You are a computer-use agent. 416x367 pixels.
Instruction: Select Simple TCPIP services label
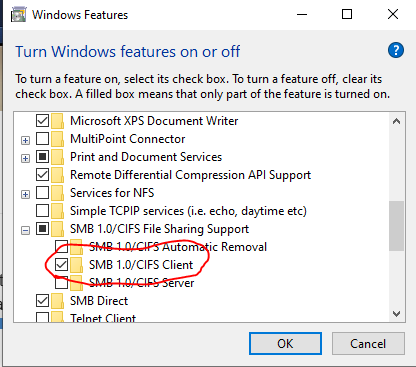pyautogui.click(x=188, y=211)
